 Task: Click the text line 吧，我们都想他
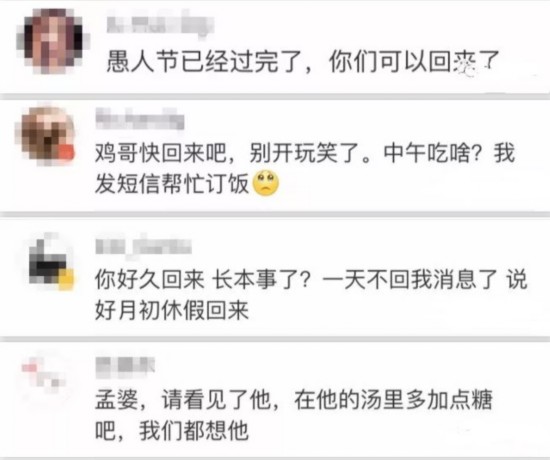[172, 430]
